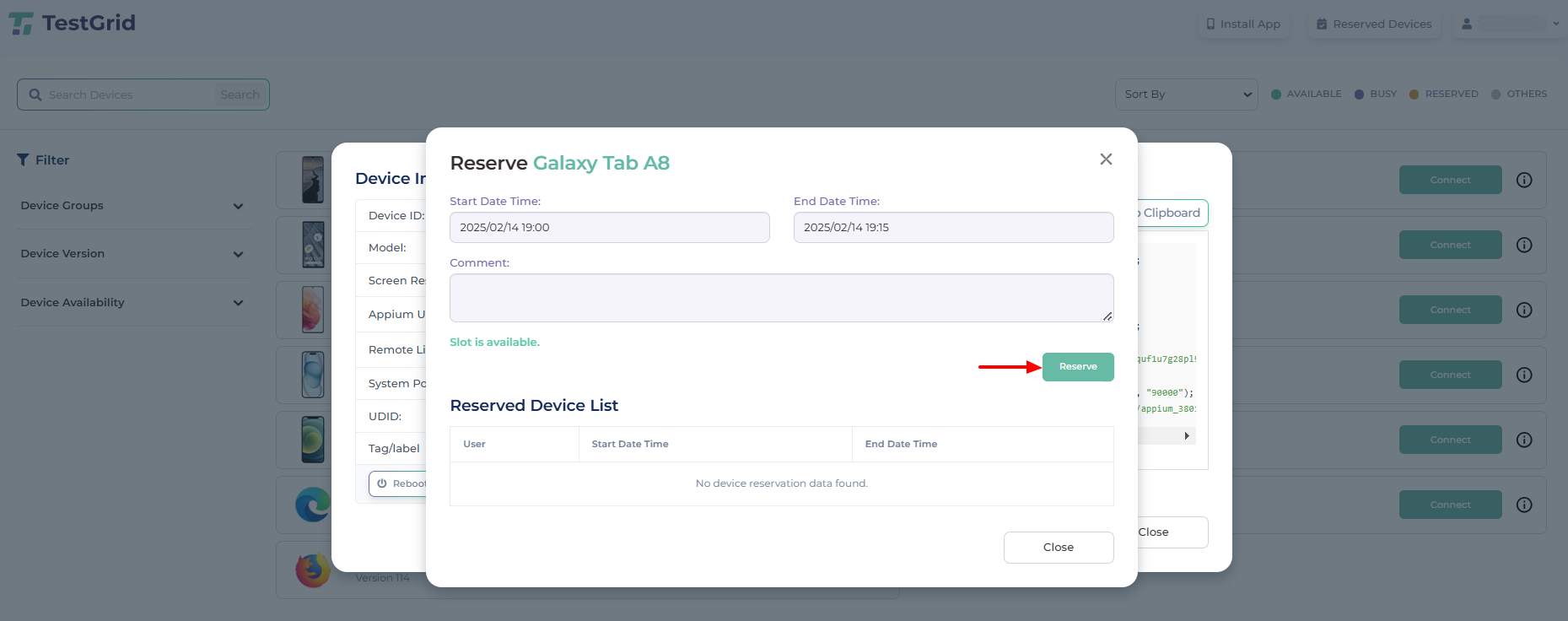
Task: Click the third Connect button in device list
Action: coord(1450,310)
